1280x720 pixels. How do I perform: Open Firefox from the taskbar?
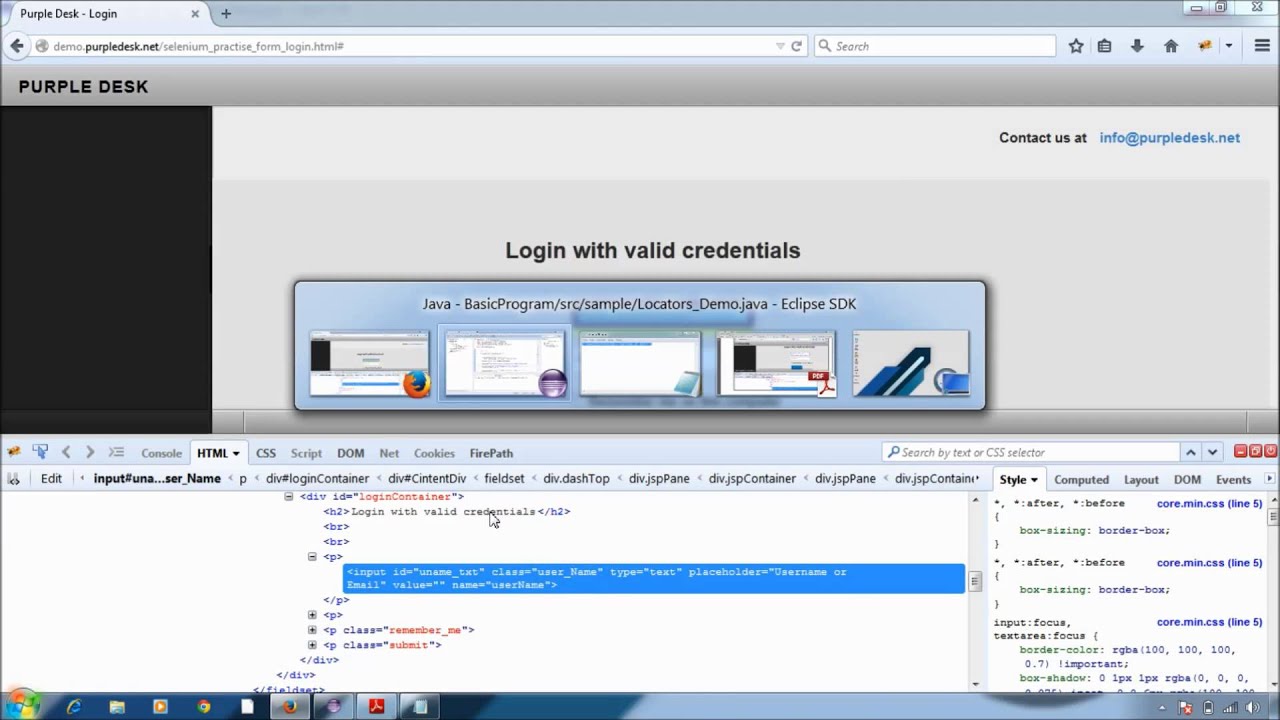coord(290,707)
